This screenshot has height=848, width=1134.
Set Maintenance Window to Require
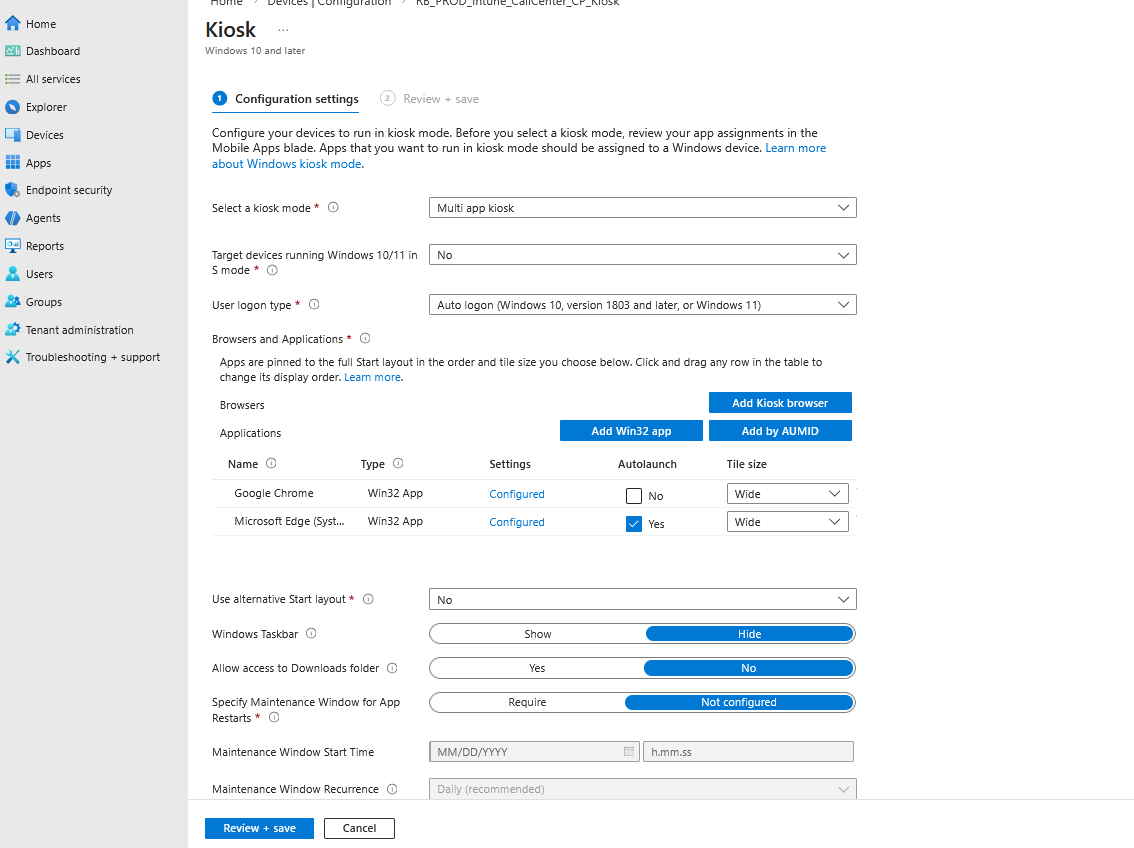527,702
